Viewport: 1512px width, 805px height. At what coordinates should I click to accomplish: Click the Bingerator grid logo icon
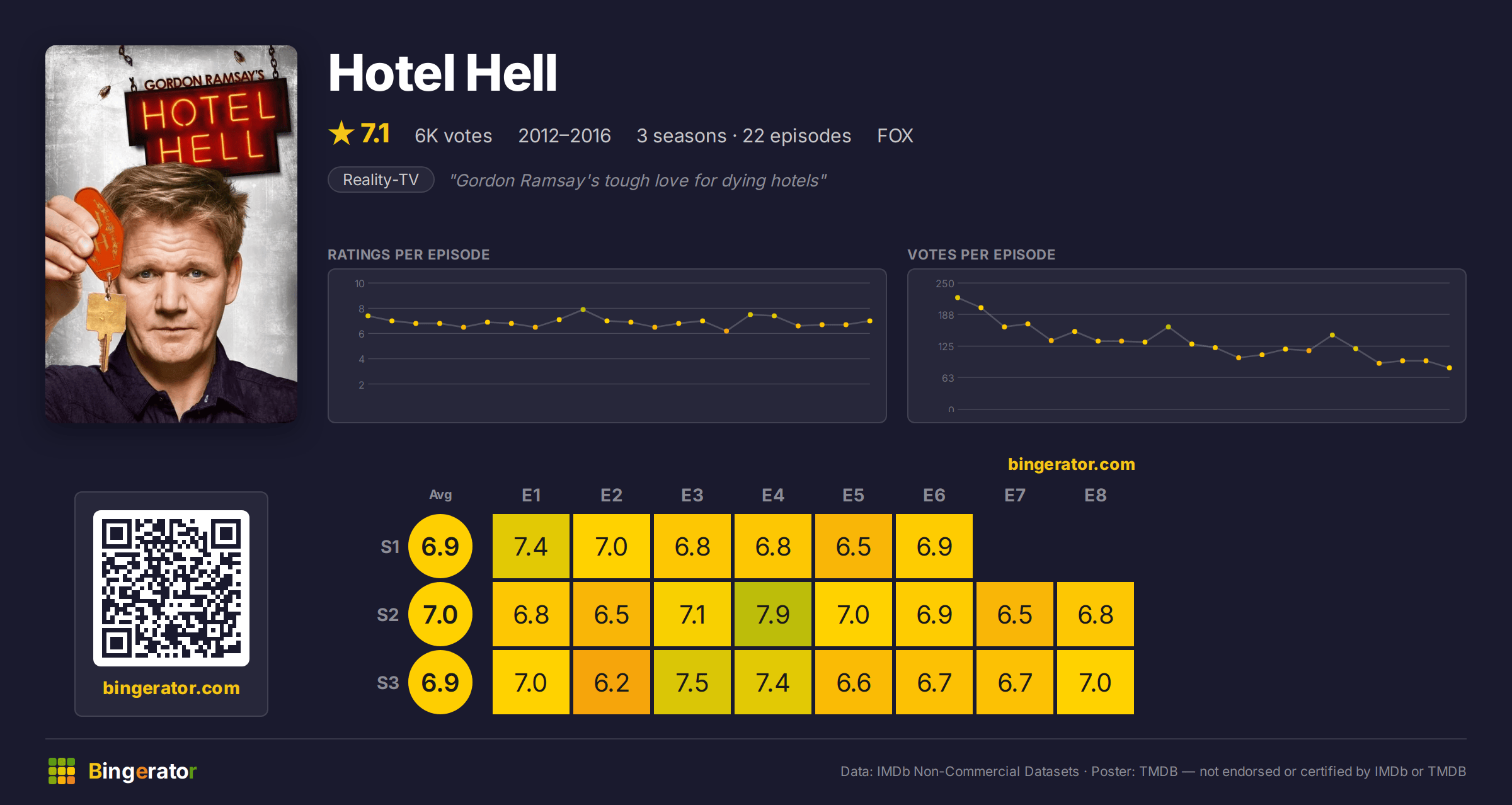click(x=62, y=771)
